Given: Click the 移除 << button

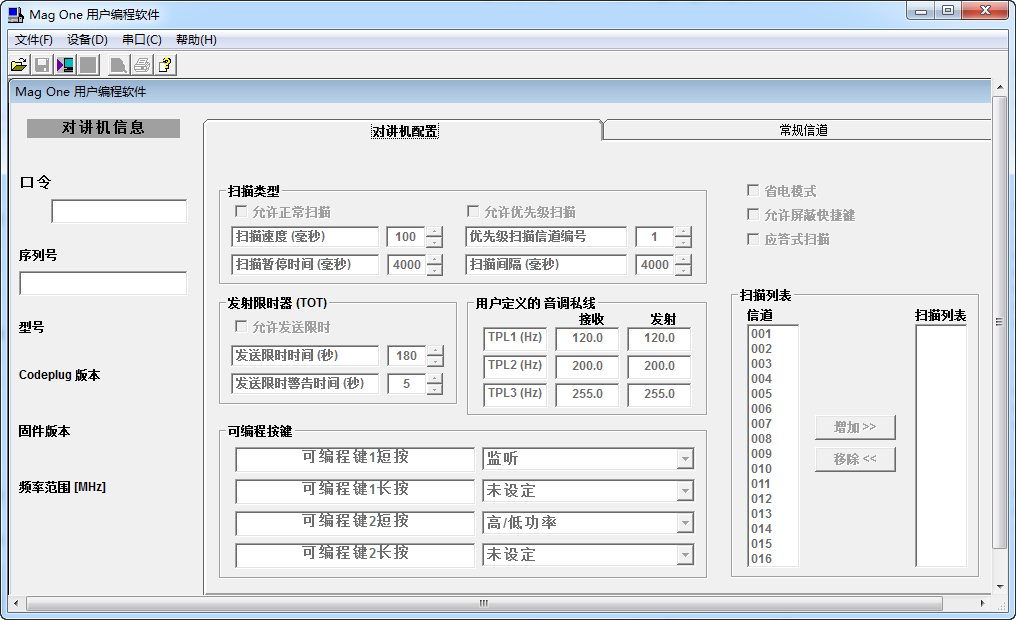Looking at the screenshot, I should click(x=855, y=459).
